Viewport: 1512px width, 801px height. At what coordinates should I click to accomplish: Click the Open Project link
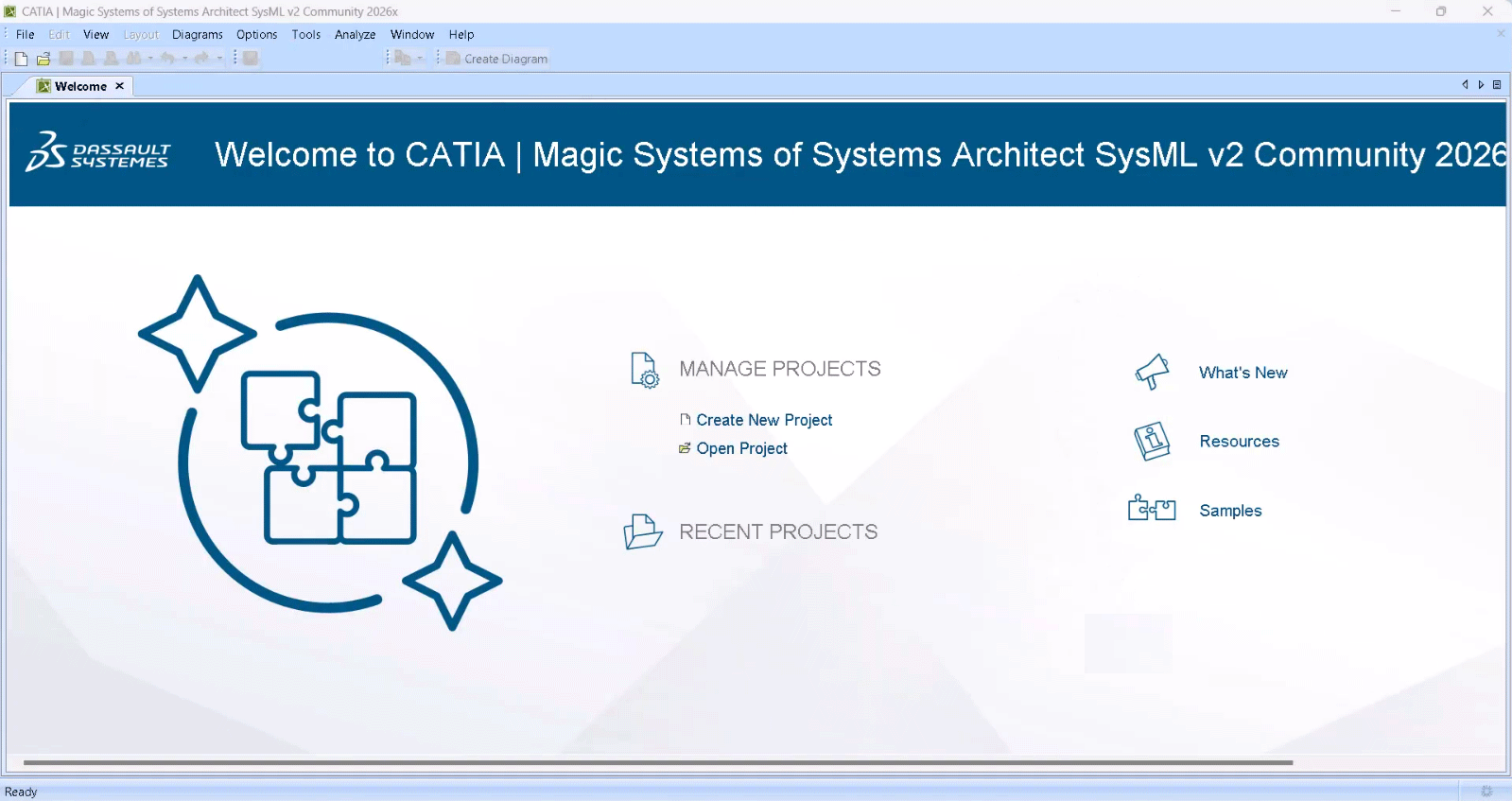742,448
